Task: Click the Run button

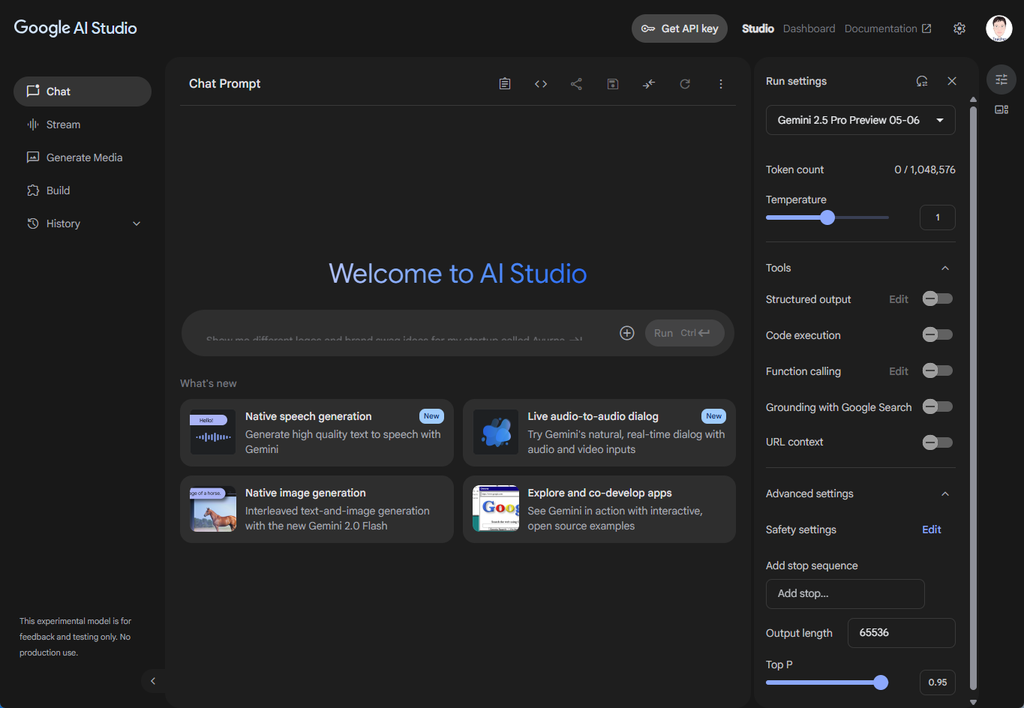Action: [684, 333]
